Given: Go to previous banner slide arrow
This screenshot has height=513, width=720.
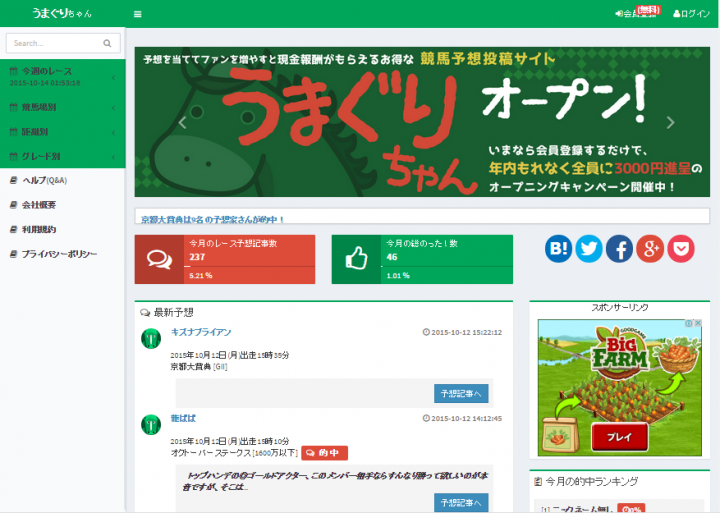Looking at the screenshot, I should tap(183, 123).
